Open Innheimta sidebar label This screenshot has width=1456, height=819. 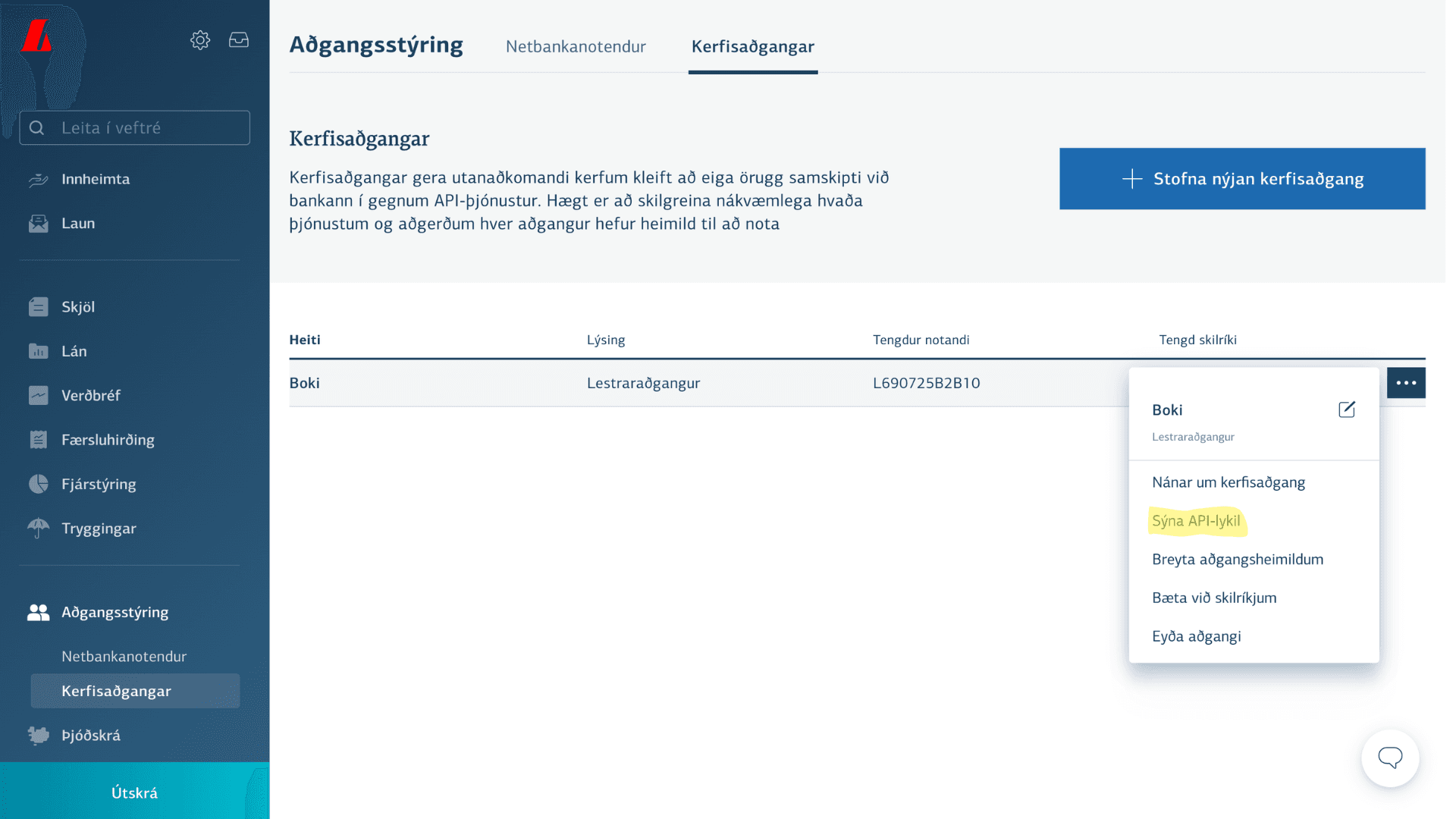pos(96,180)
